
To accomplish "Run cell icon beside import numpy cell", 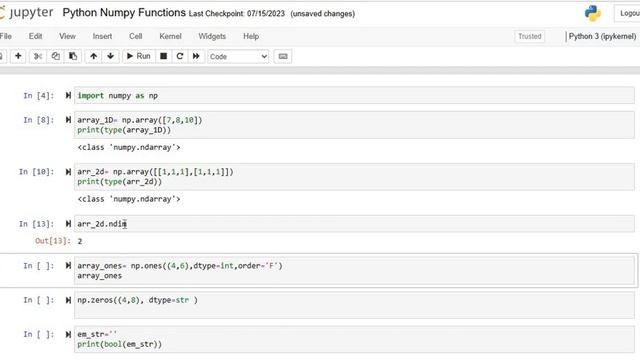I will tap(68, 96).
